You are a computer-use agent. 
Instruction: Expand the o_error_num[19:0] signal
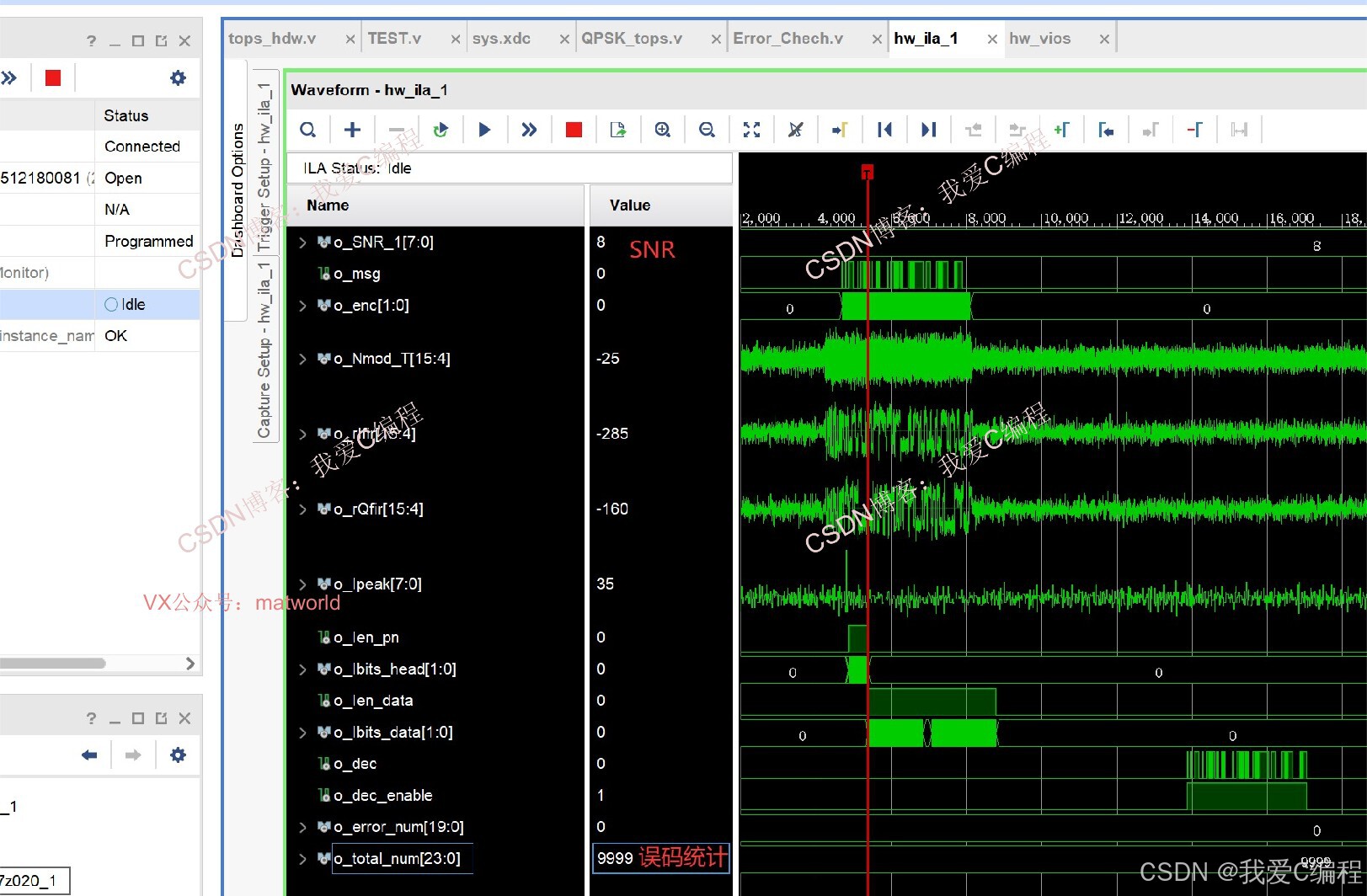point(303,828)
